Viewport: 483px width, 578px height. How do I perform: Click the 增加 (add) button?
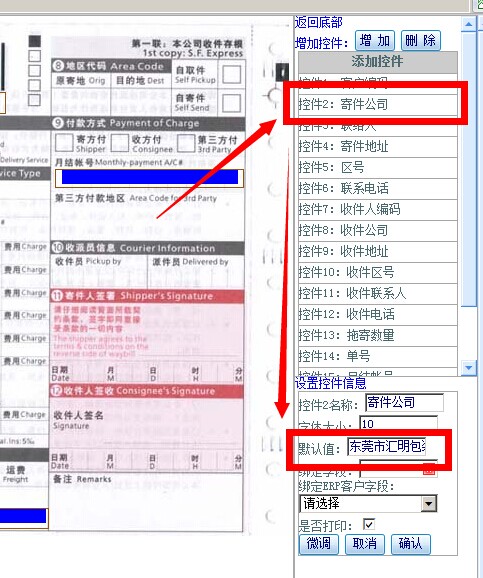(375, 41)
